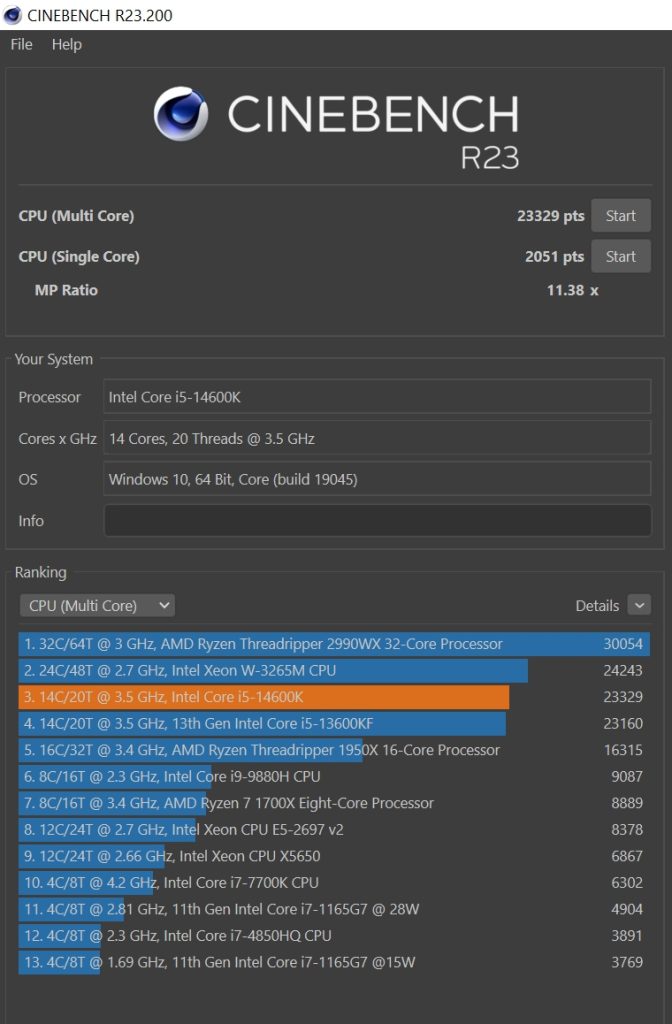Select ranking row Threadripper 2990WX
Viewport: 672px width, 1024px height.
click(x=334, y=644)
